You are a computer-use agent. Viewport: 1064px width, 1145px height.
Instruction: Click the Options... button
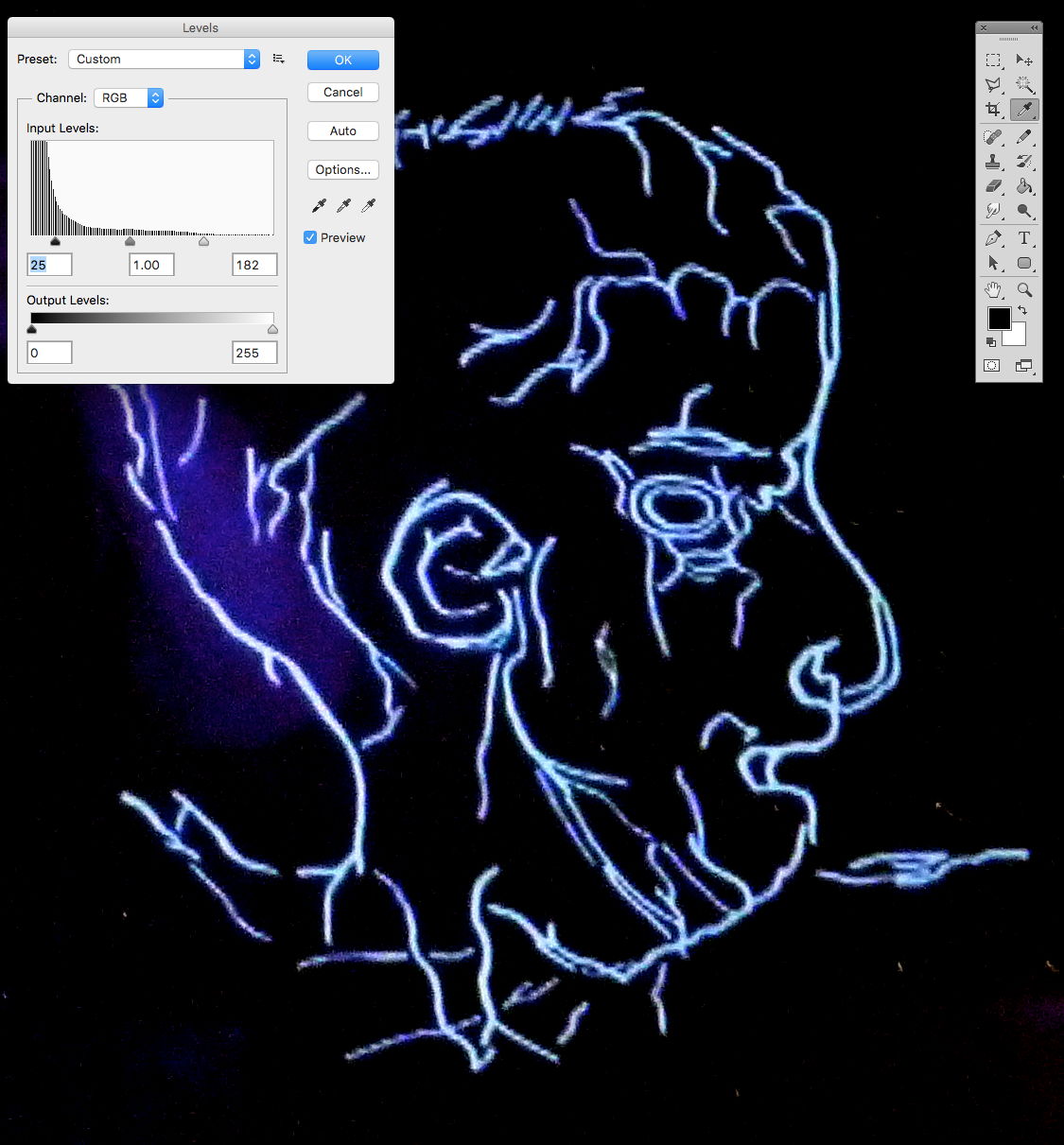pos(343,169)
